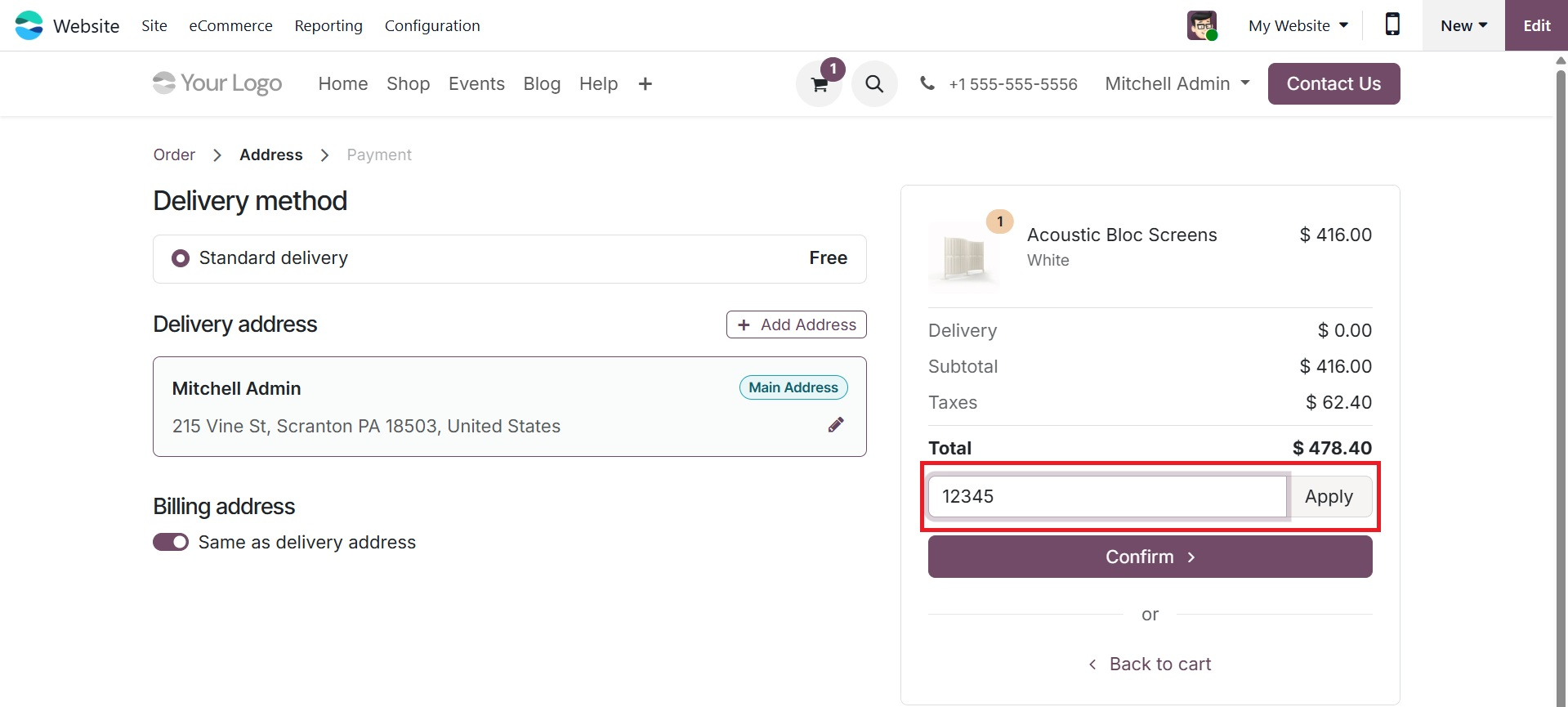This screenshot has width=1568, height=707.
Task: Expand the My Website dropdown
Action: coord(1298,25)
